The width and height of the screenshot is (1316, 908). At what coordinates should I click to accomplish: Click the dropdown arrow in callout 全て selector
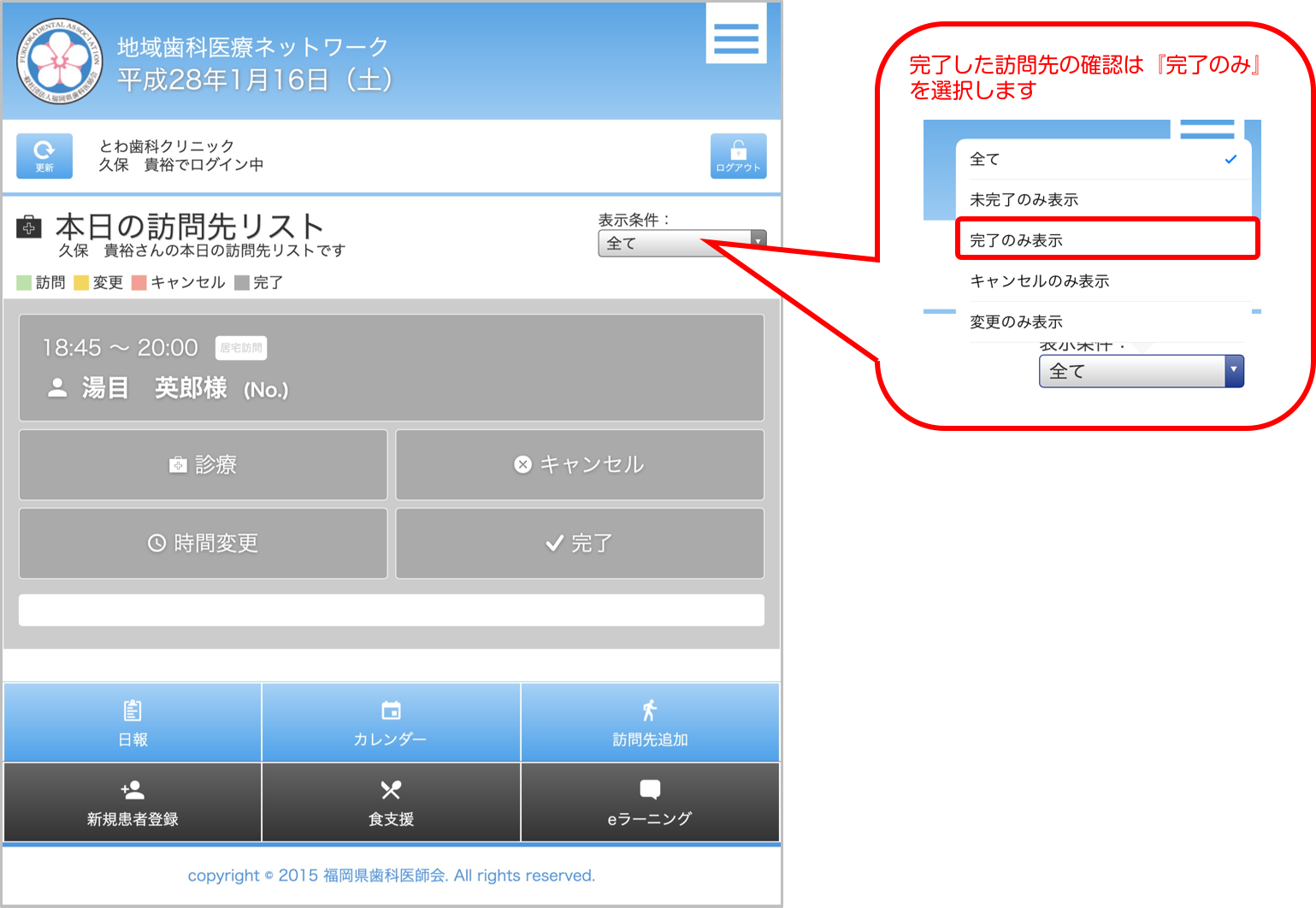[1233, 371]
